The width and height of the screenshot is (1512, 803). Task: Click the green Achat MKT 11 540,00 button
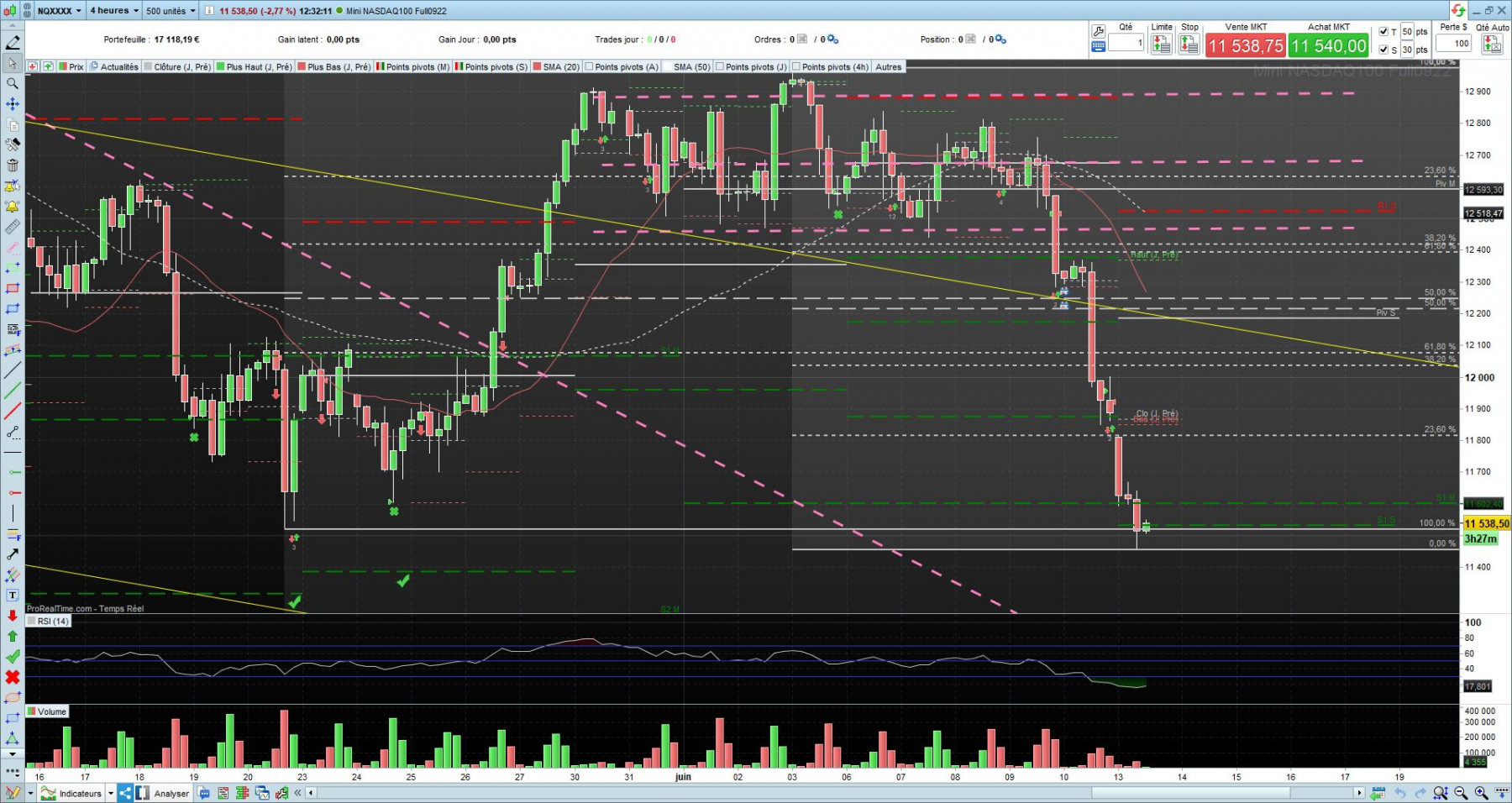[x=1329, y=45]
